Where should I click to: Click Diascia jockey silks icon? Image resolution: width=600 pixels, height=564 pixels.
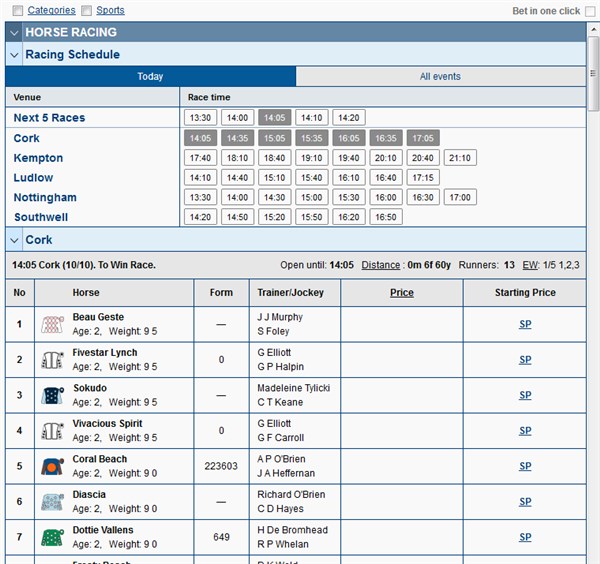52,502
